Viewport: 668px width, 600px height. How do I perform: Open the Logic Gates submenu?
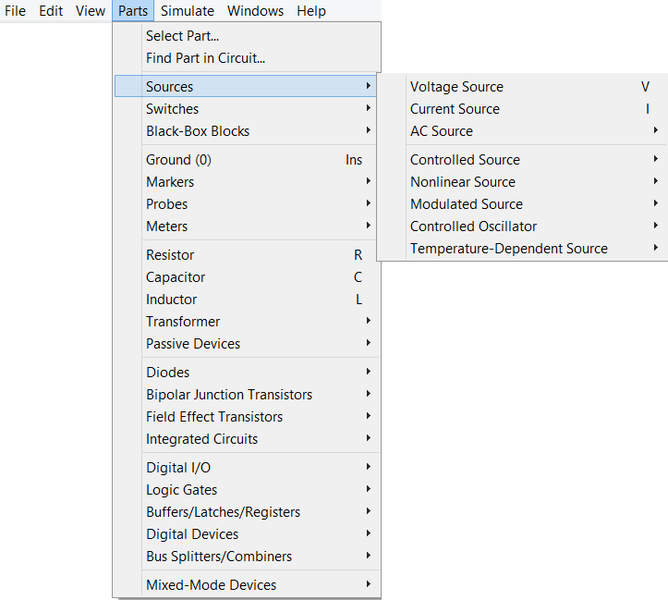point(181,490)
